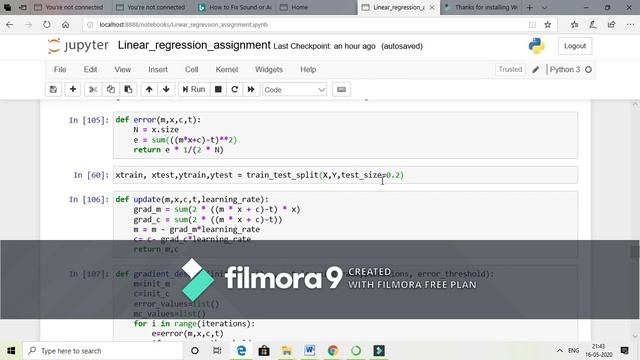This screenshot has width=640, height=360.
Task: Add page to favorites star icon
Action: click(x=548, y=24)
